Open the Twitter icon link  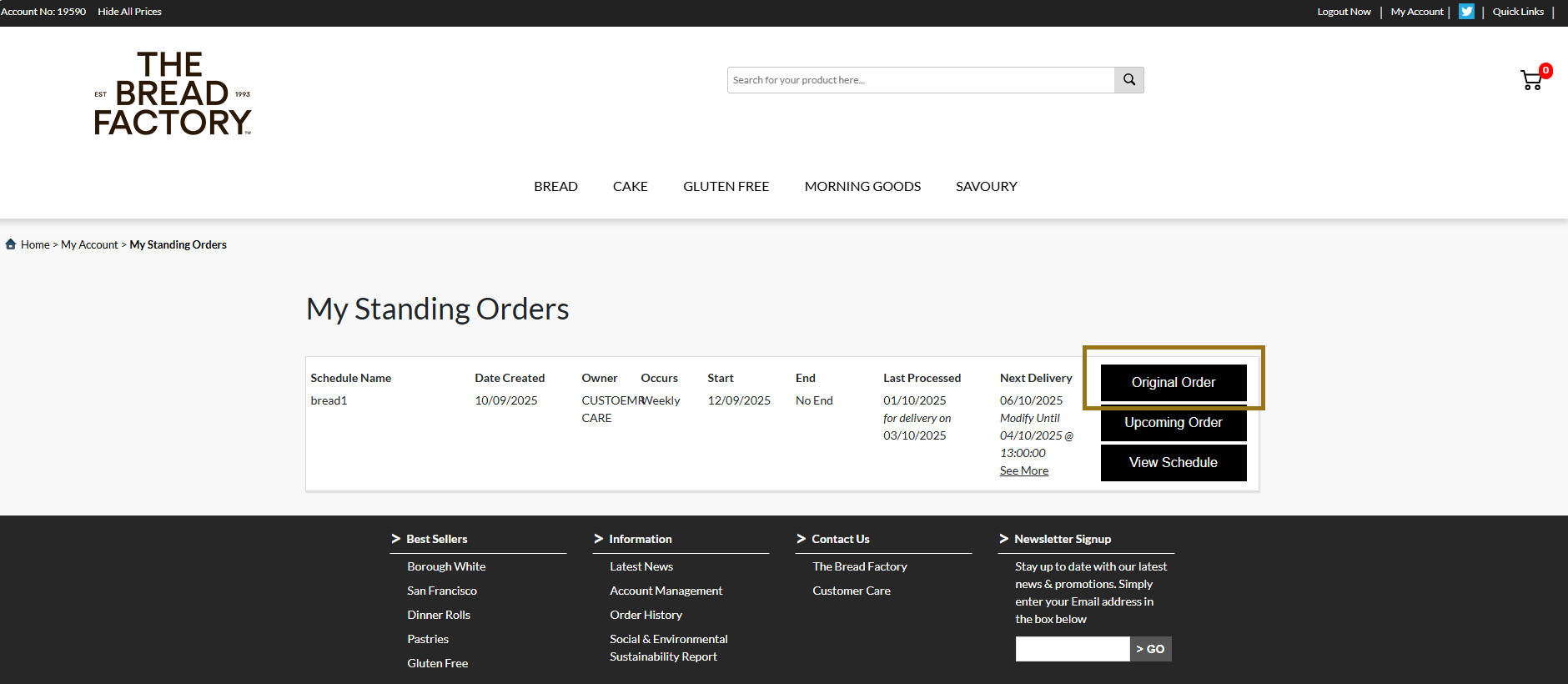1466,12
